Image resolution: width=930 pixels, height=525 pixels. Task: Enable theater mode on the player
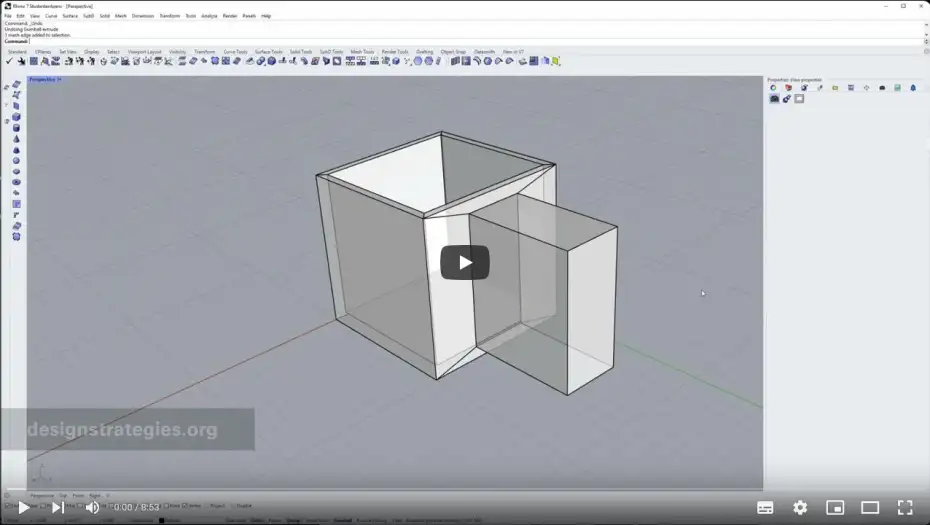(x=870, y=507)
